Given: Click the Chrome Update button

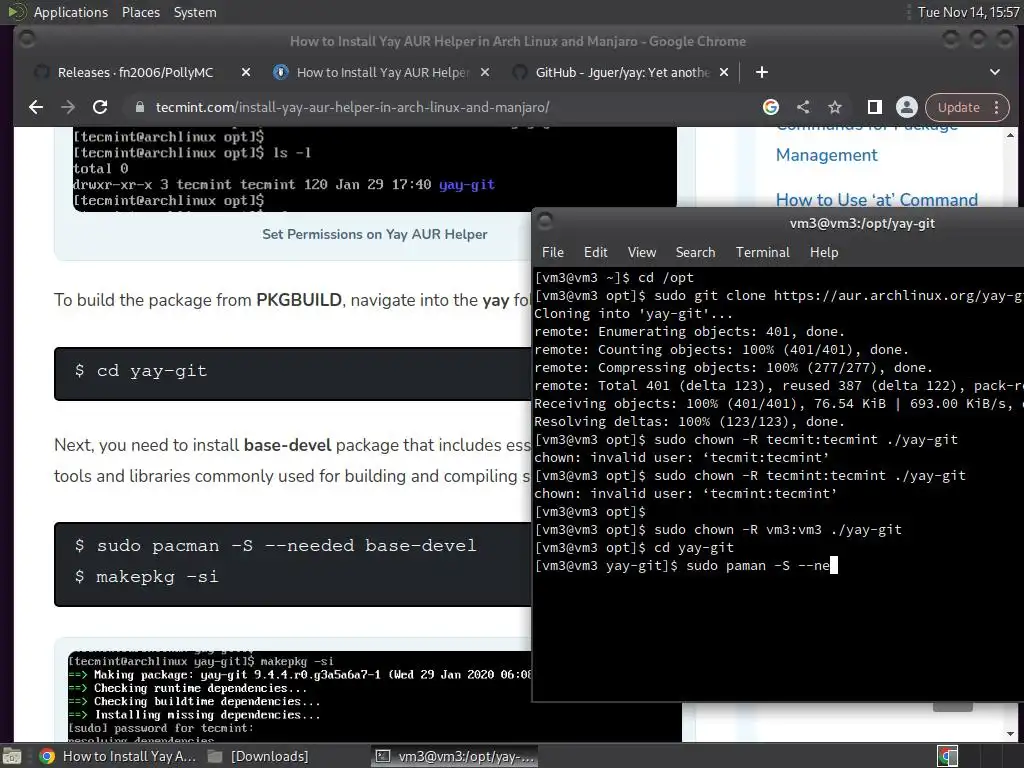Looking at the screenshot, I should 959,107.
